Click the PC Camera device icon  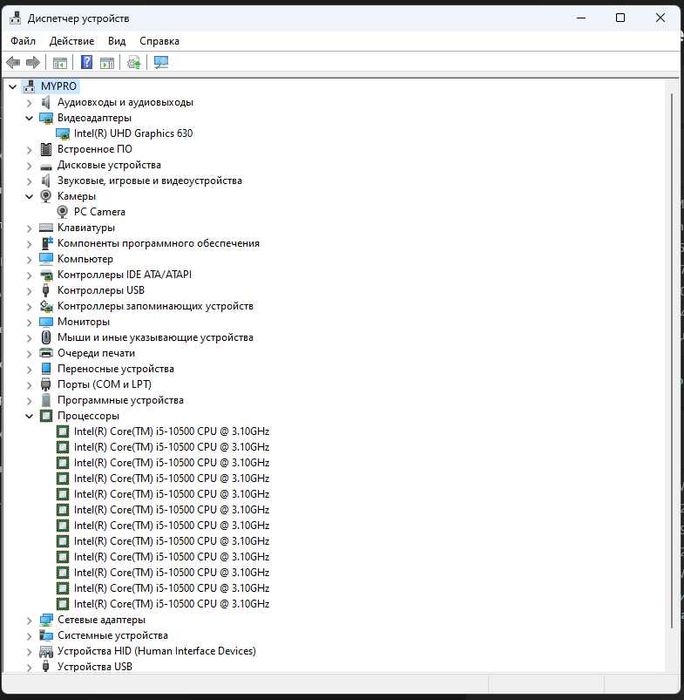click(x=63, y=212)
